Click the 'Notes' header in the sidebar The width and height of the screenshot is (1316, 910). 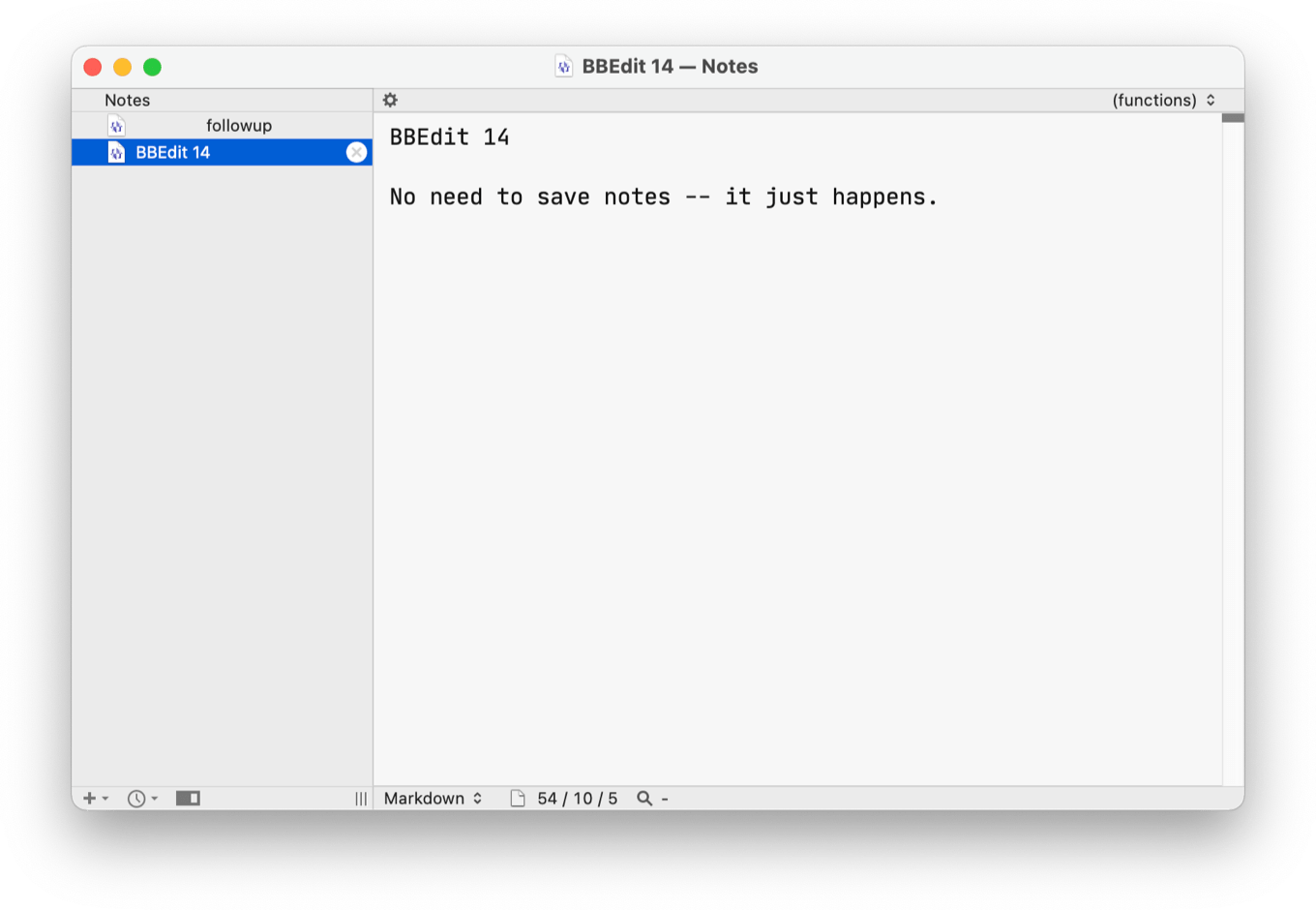coord(127,100)
